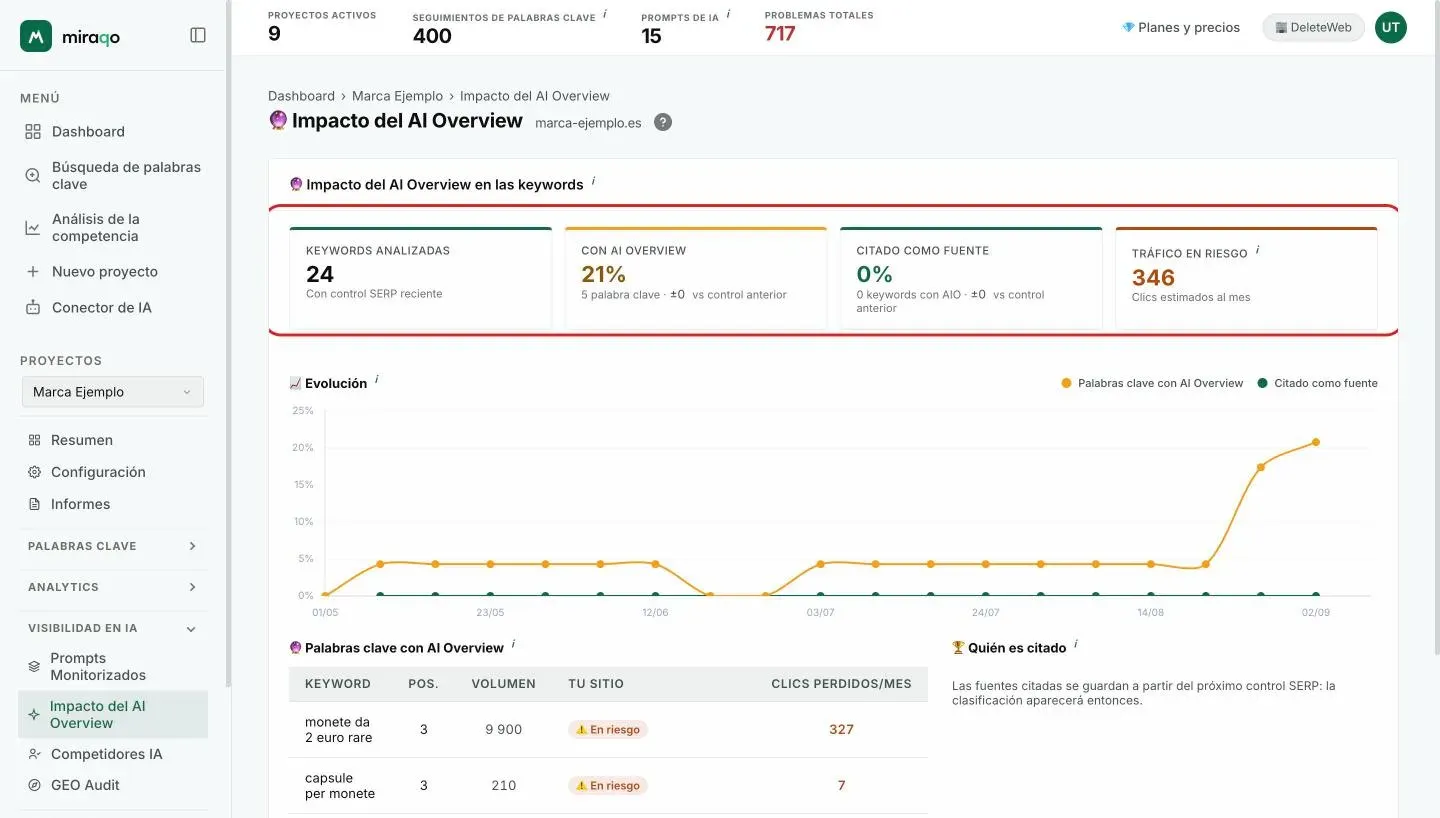Click keyword "monete da 2 euro rare"
Image resolution: width=1440 pixels, height=818 pixels.
click(338, 729)
